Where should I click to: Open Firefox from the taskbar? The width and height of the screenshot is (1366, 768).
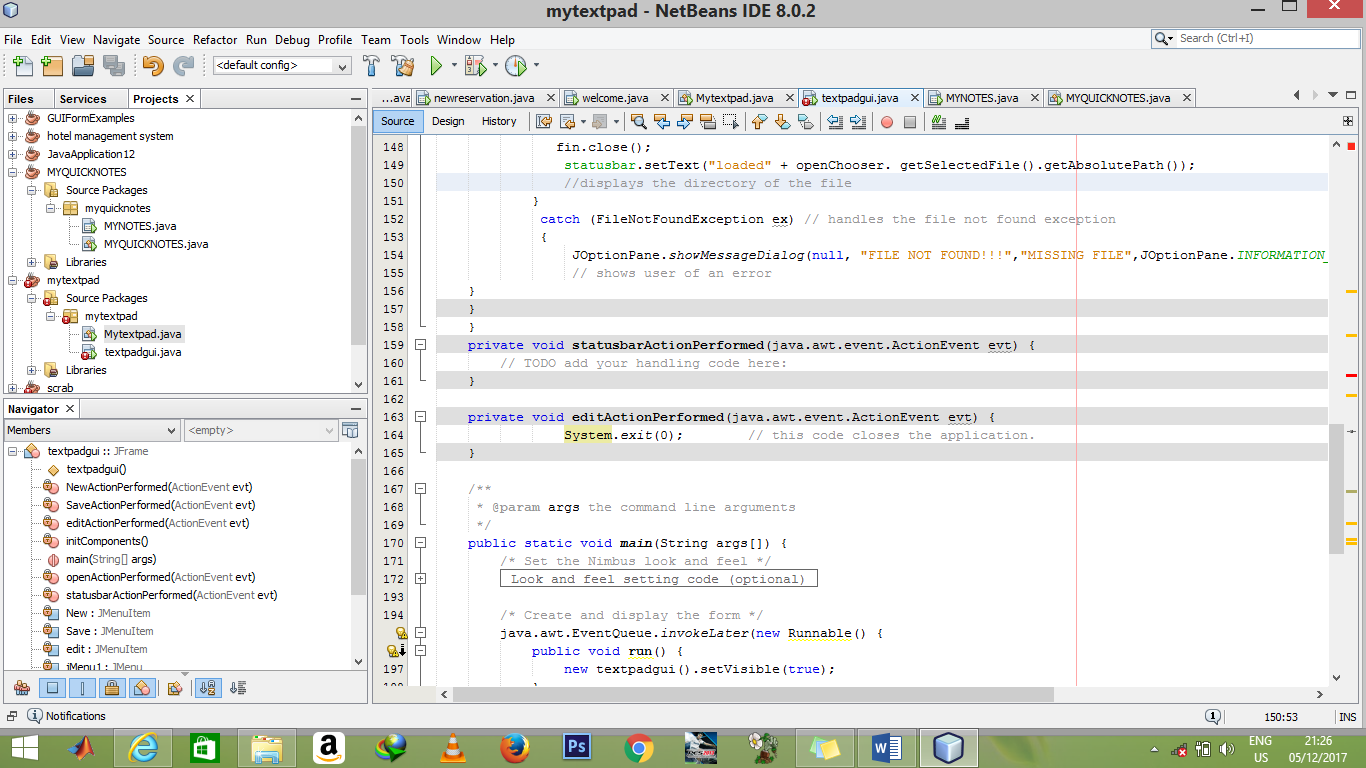point(516,747)
